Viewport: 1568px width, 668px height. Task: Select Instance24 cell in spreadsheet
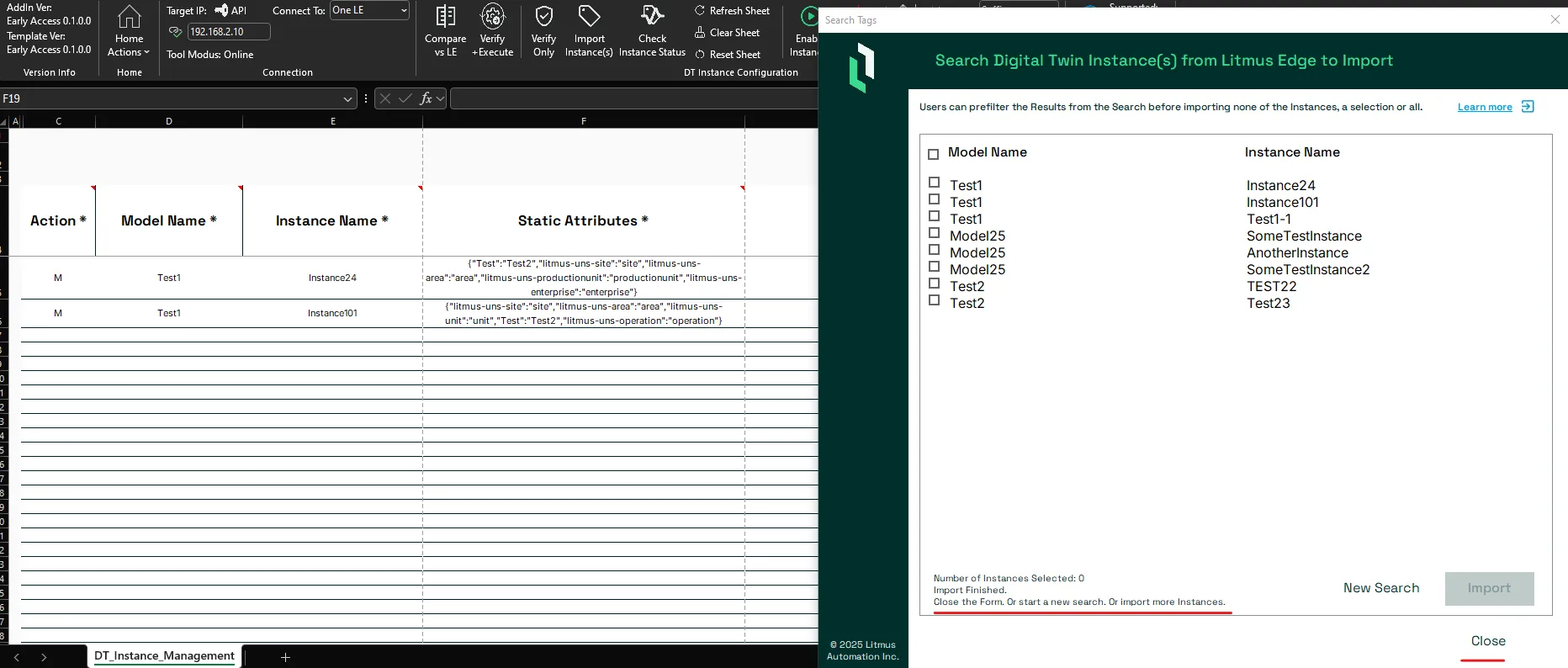332,278
